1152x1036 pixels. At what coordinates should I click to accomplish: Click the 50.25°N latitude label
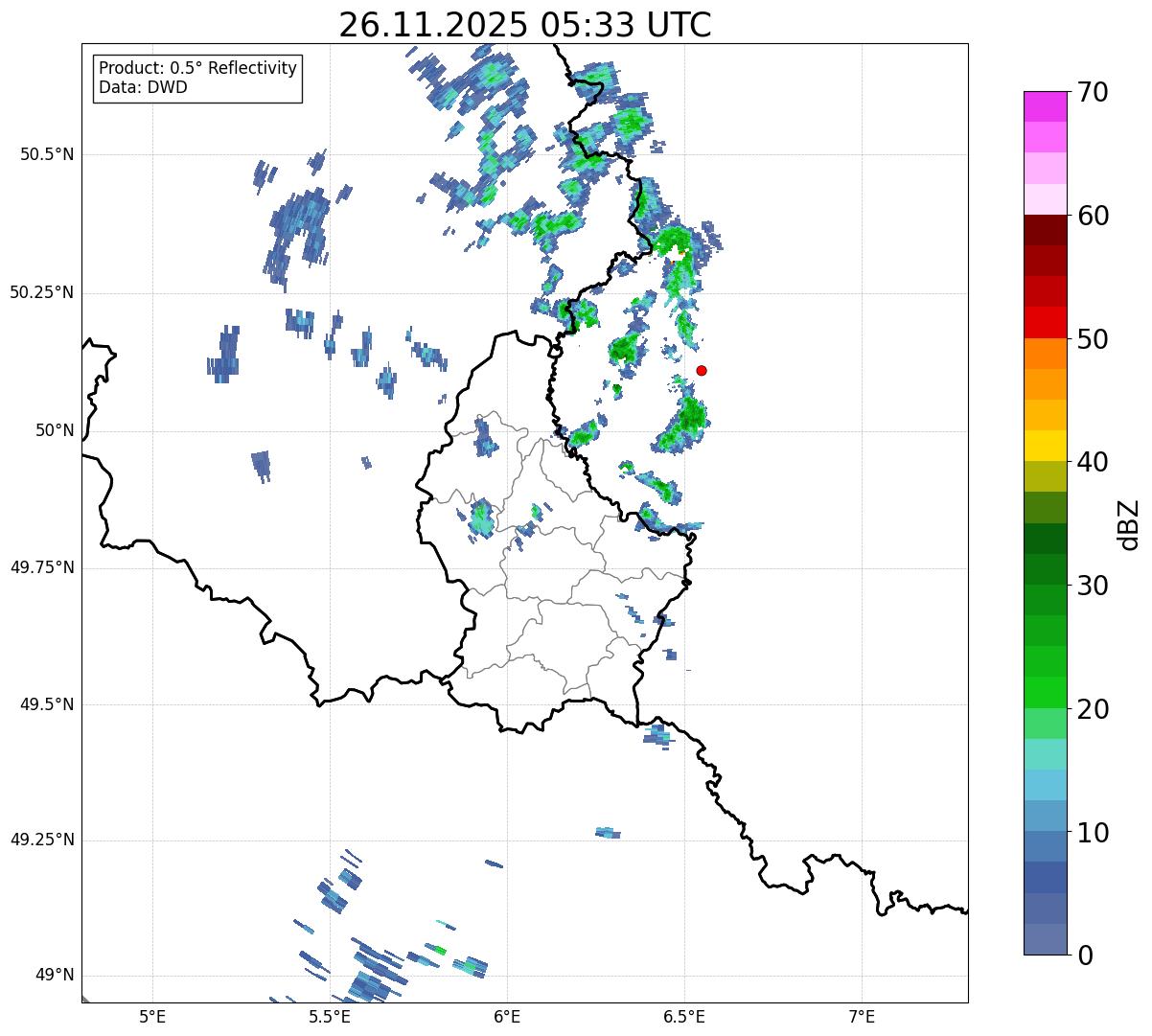(41, 292)
